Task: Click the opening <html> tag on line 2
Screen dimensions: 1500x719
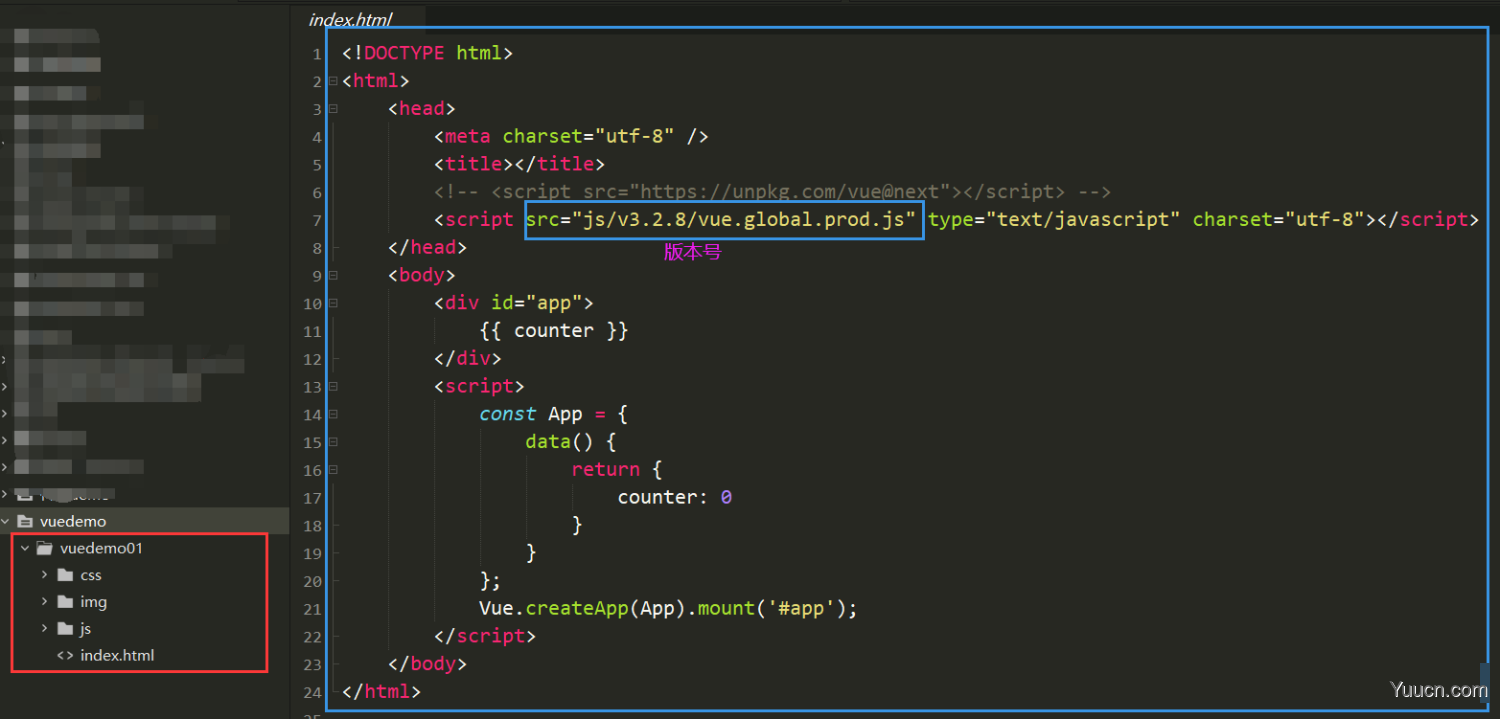Action: click(x=375, y=81)
